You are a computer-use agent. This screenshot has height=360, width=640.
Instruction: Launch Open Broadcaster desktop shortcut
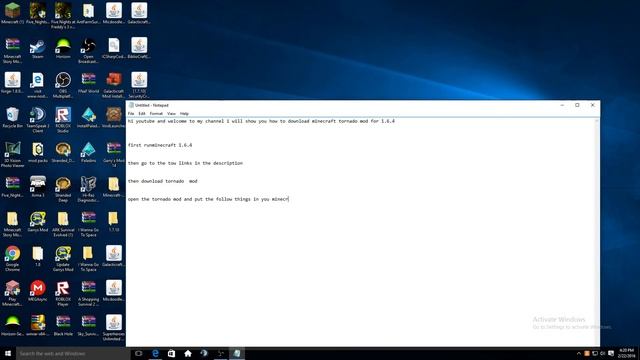[88, 51]
